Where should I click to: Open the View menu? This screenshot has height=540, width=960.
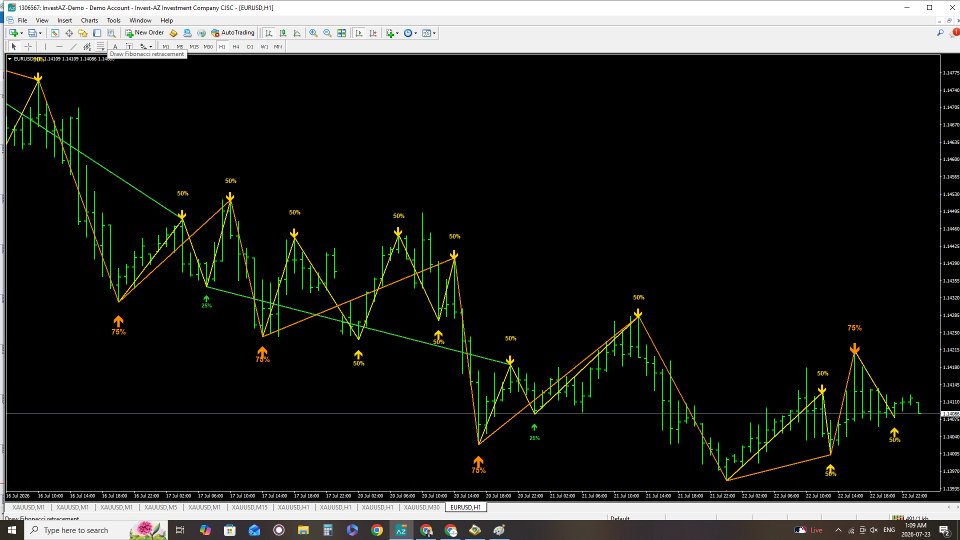[42, 20]
